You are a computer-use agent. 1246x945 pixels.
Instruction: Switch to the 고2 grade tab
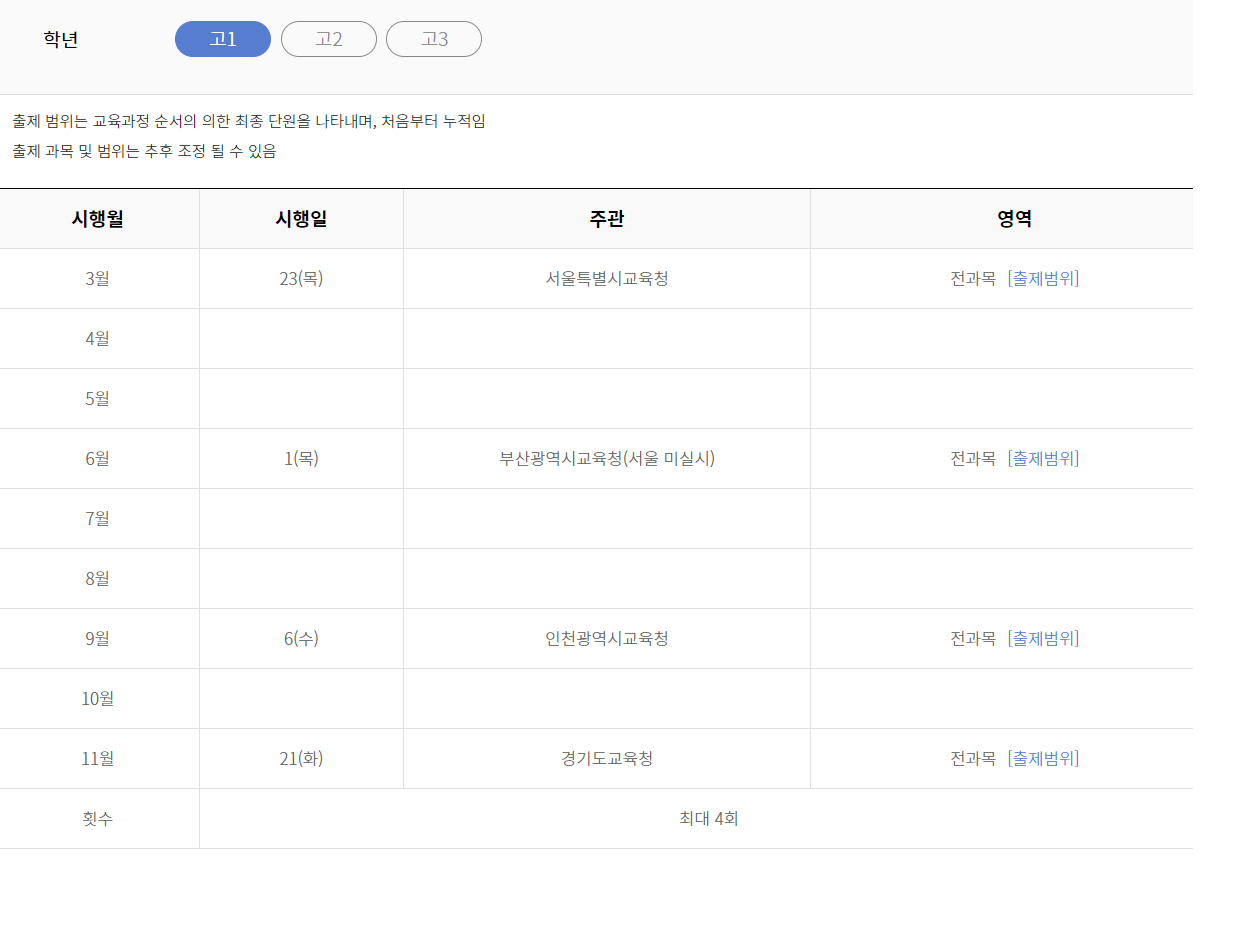click(x=329, y=39)
